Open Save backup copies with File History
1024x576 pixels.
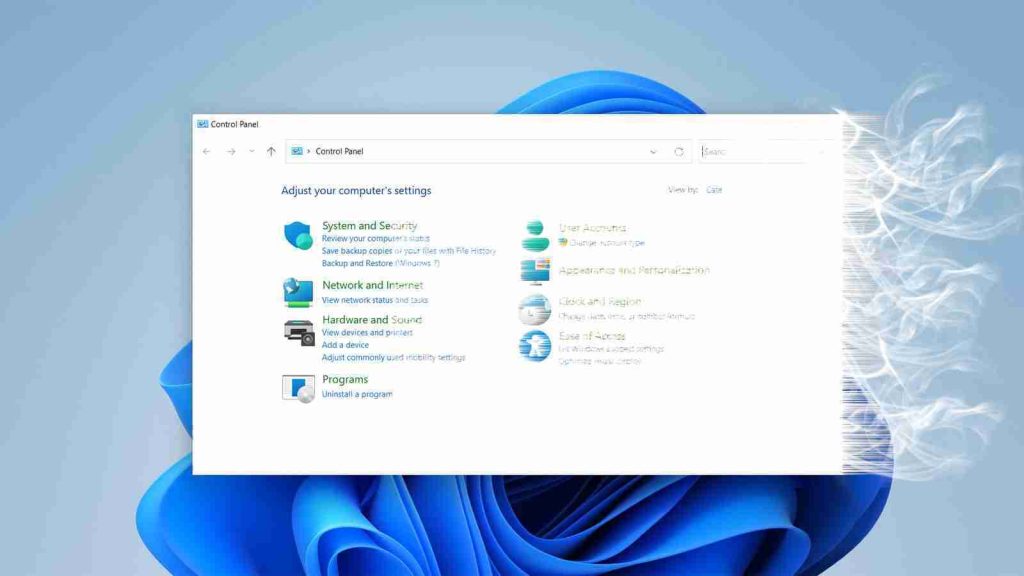click(409, 251)
